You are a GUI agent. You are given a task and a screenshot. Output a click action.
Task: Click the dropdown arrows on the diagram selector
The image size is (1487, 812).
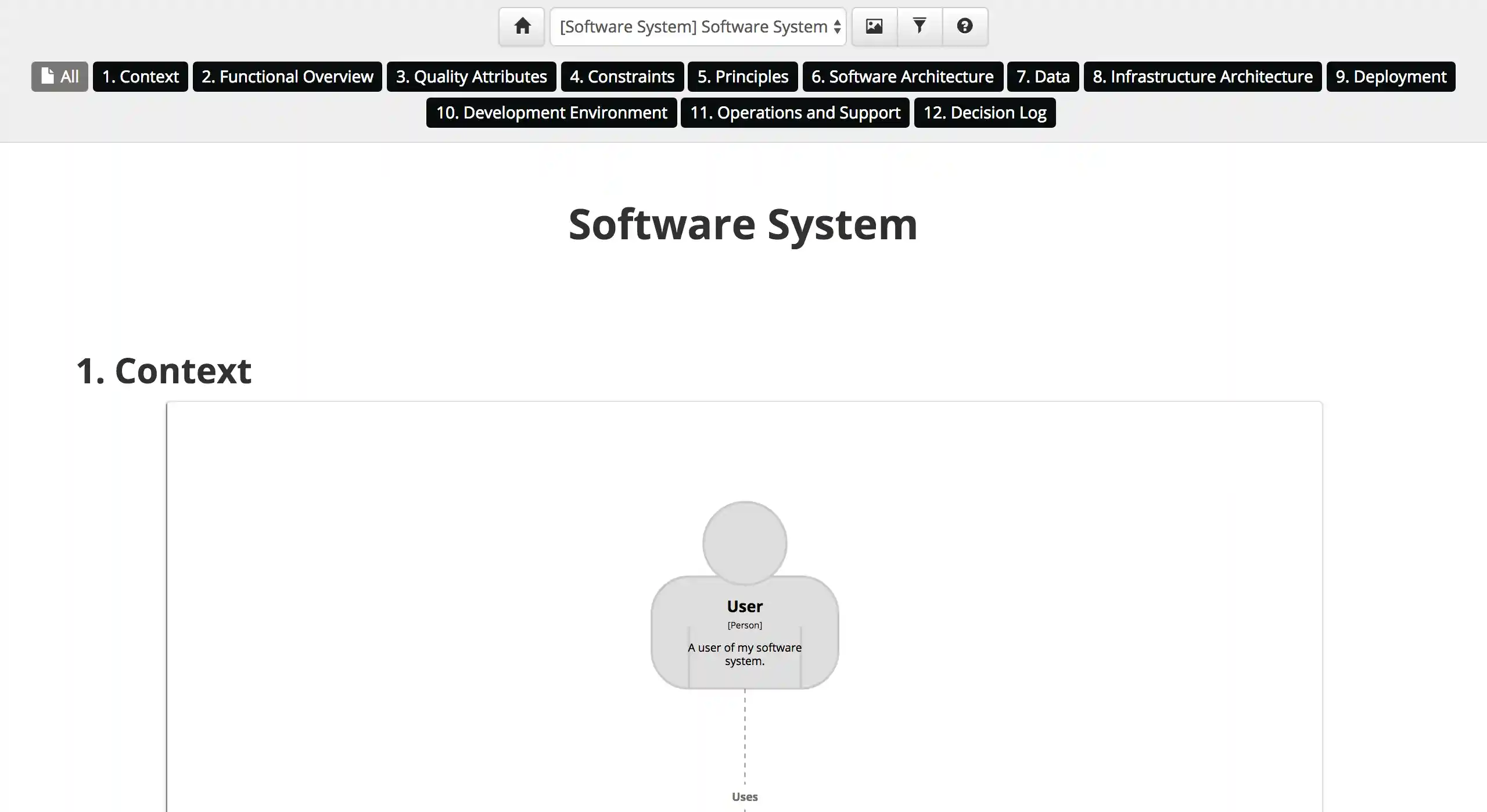click(x=836, y=27)
